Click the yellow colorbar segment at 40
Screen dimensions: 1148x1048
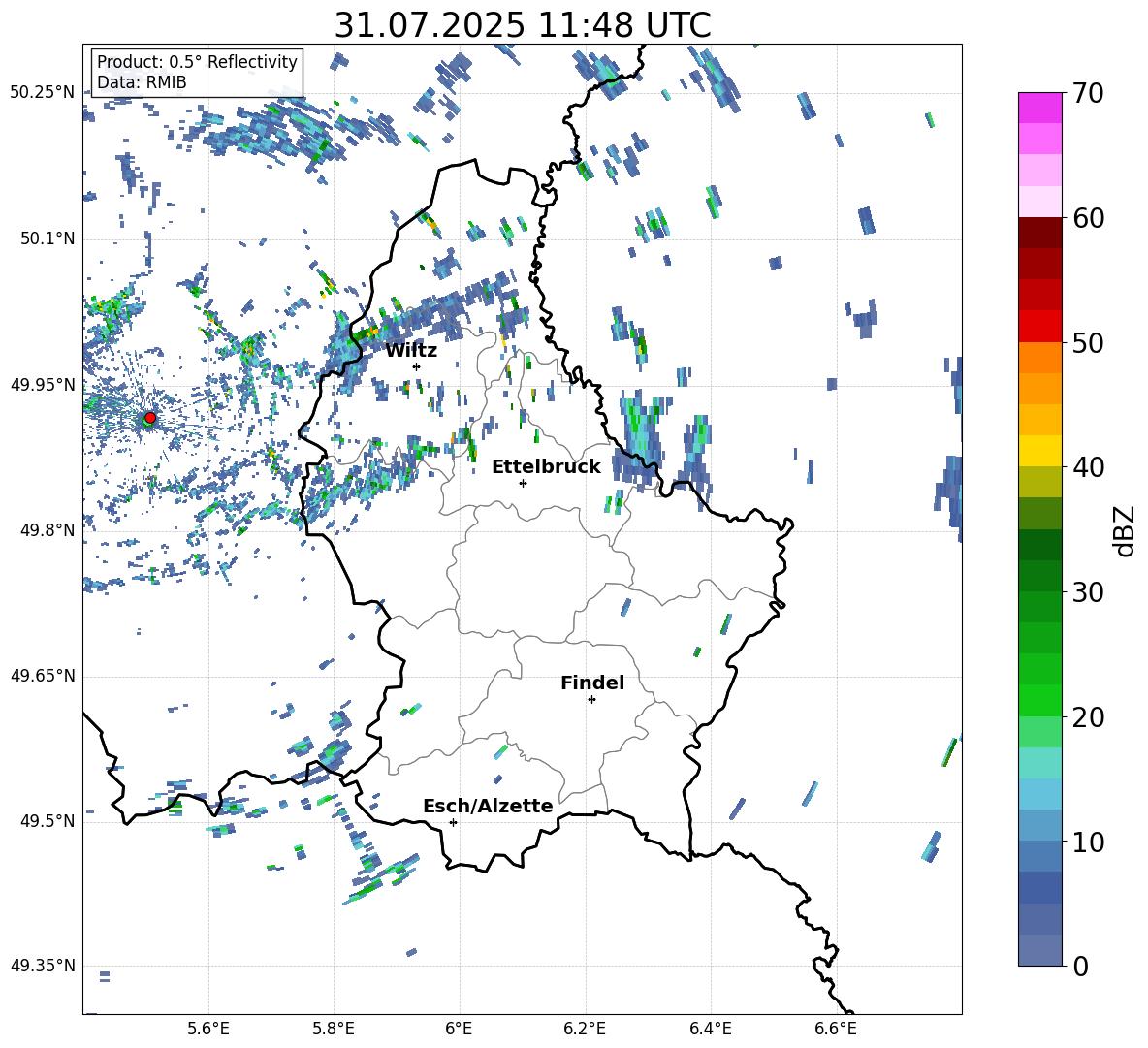click(1039, 451)
